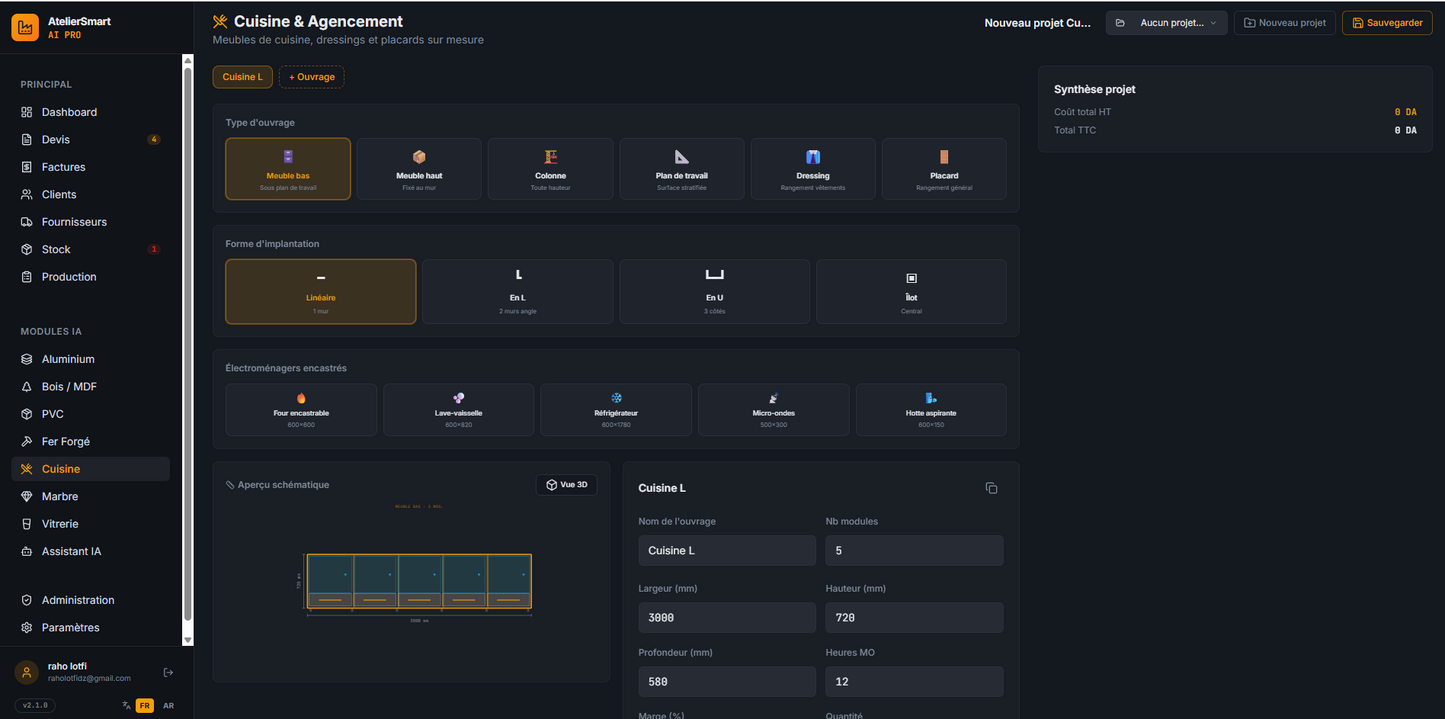
Task: Open the Aucun projet dropdown
Action: (1166, 23)
